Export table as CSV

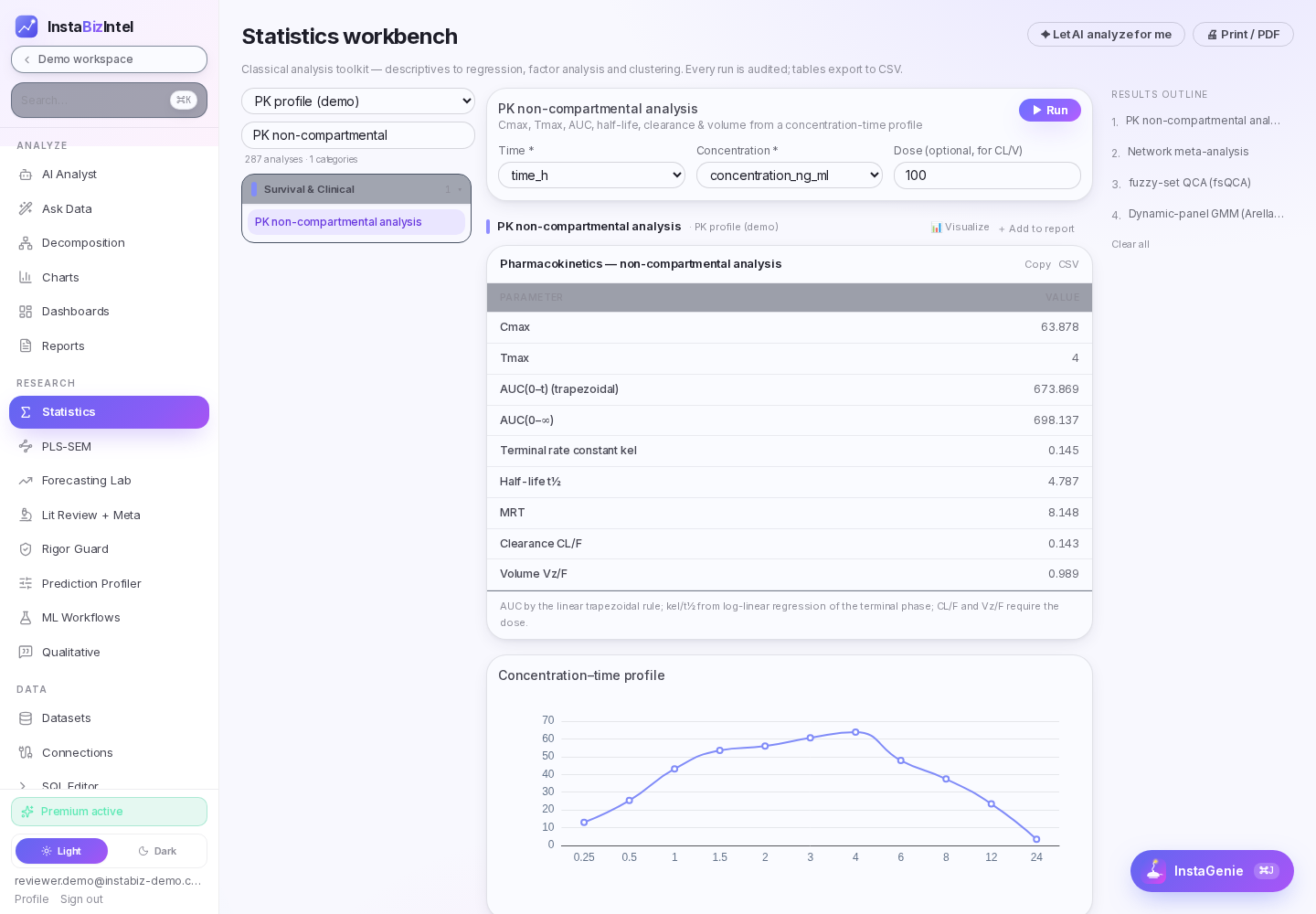click(1068, 264)
